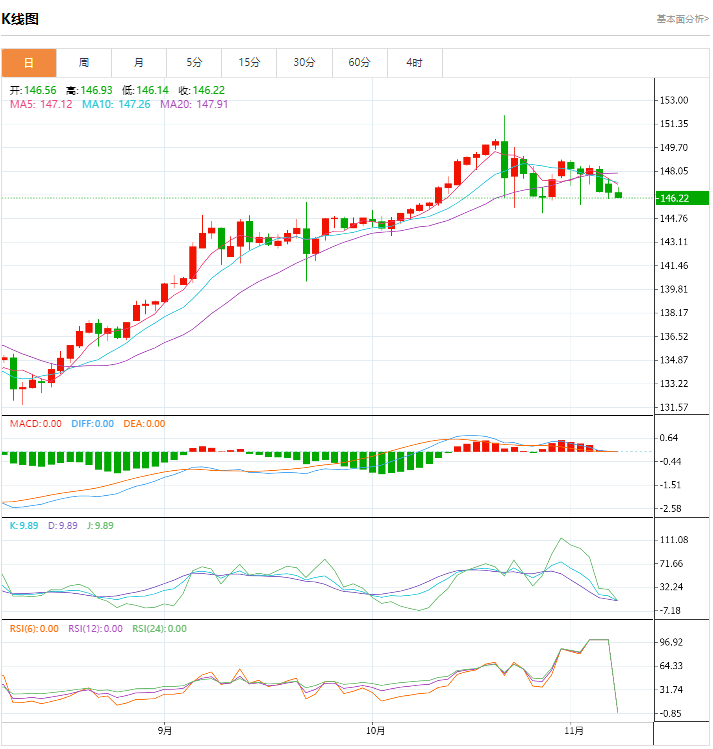Open the 5分 interval tab
Screen dimensions: 713x749
point(194,63)
